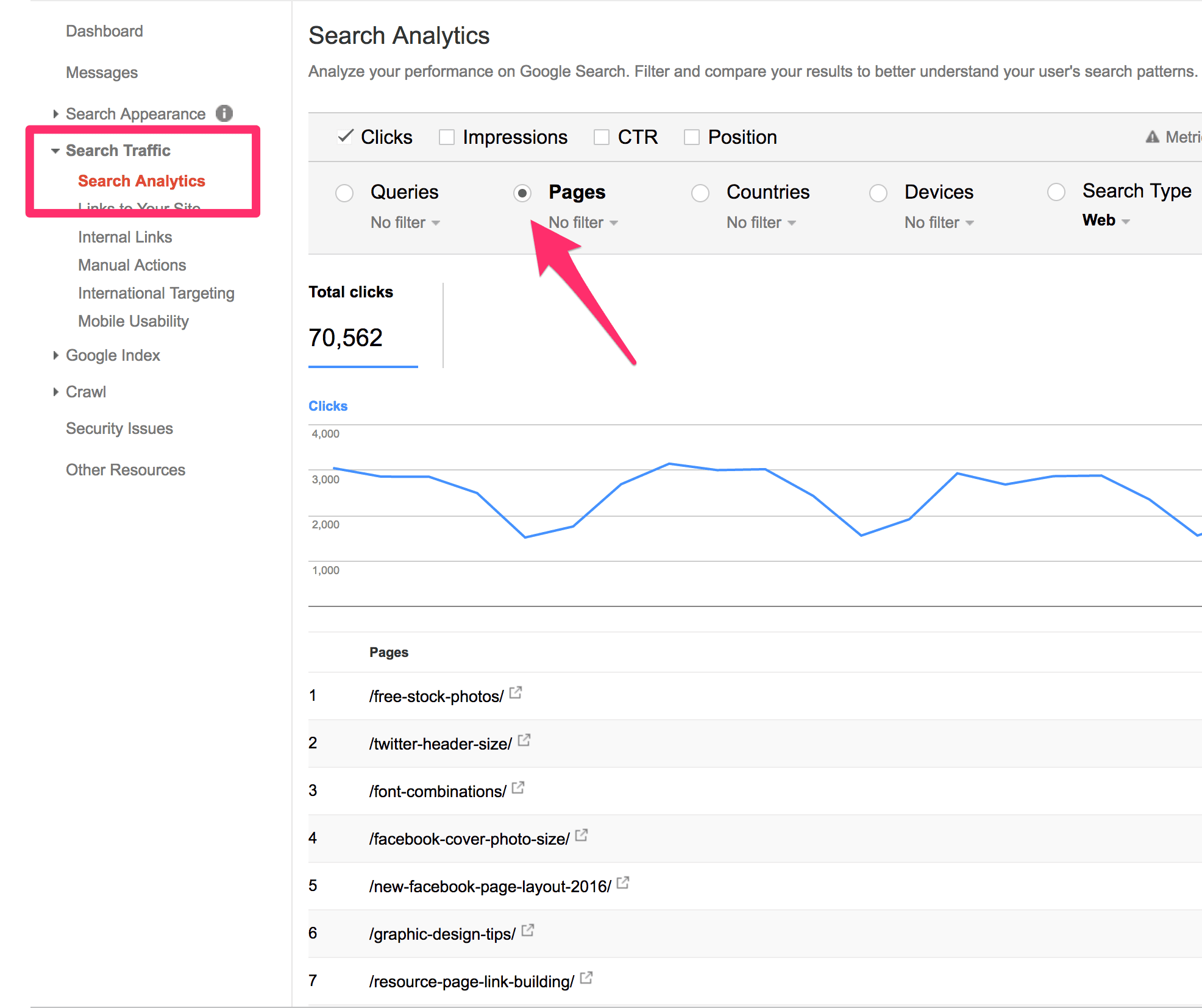Expand the Crawl section arrow
The height and width of the screenshot is (1008, 1202).
[55, 392]
